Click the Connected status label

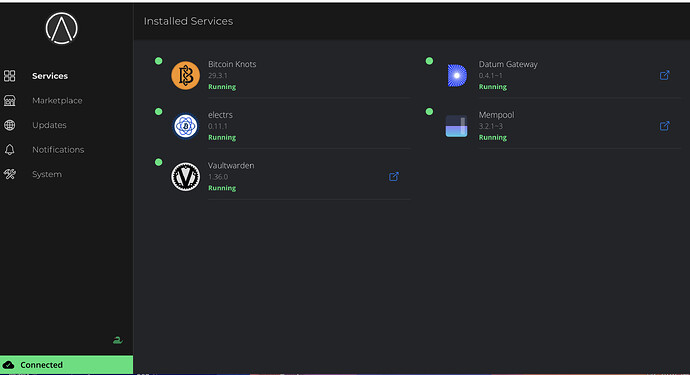point(41,365)
